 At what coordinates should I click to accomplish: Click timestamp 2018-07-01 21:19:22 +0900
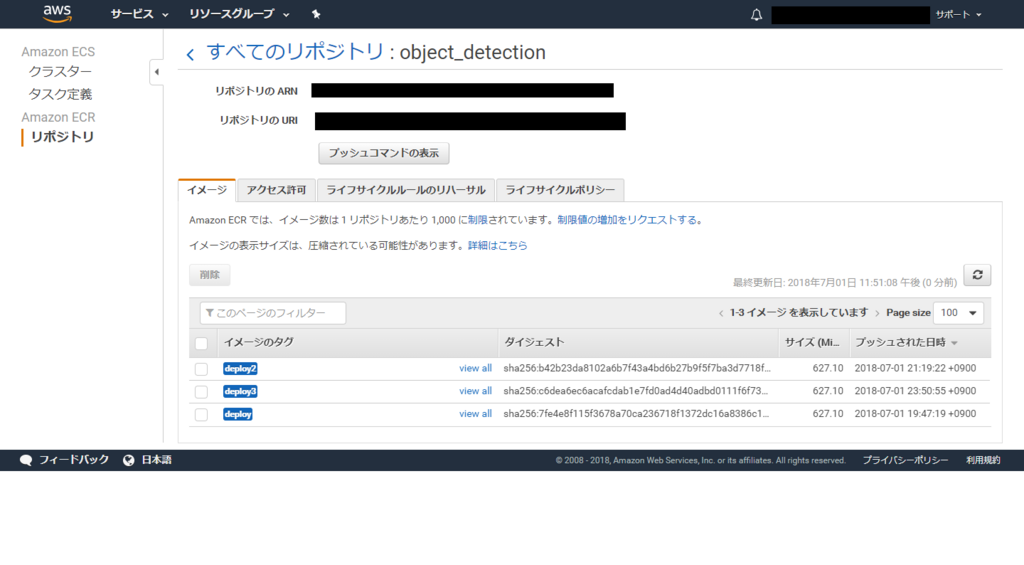pyautogui.click(x=915, y=368)
